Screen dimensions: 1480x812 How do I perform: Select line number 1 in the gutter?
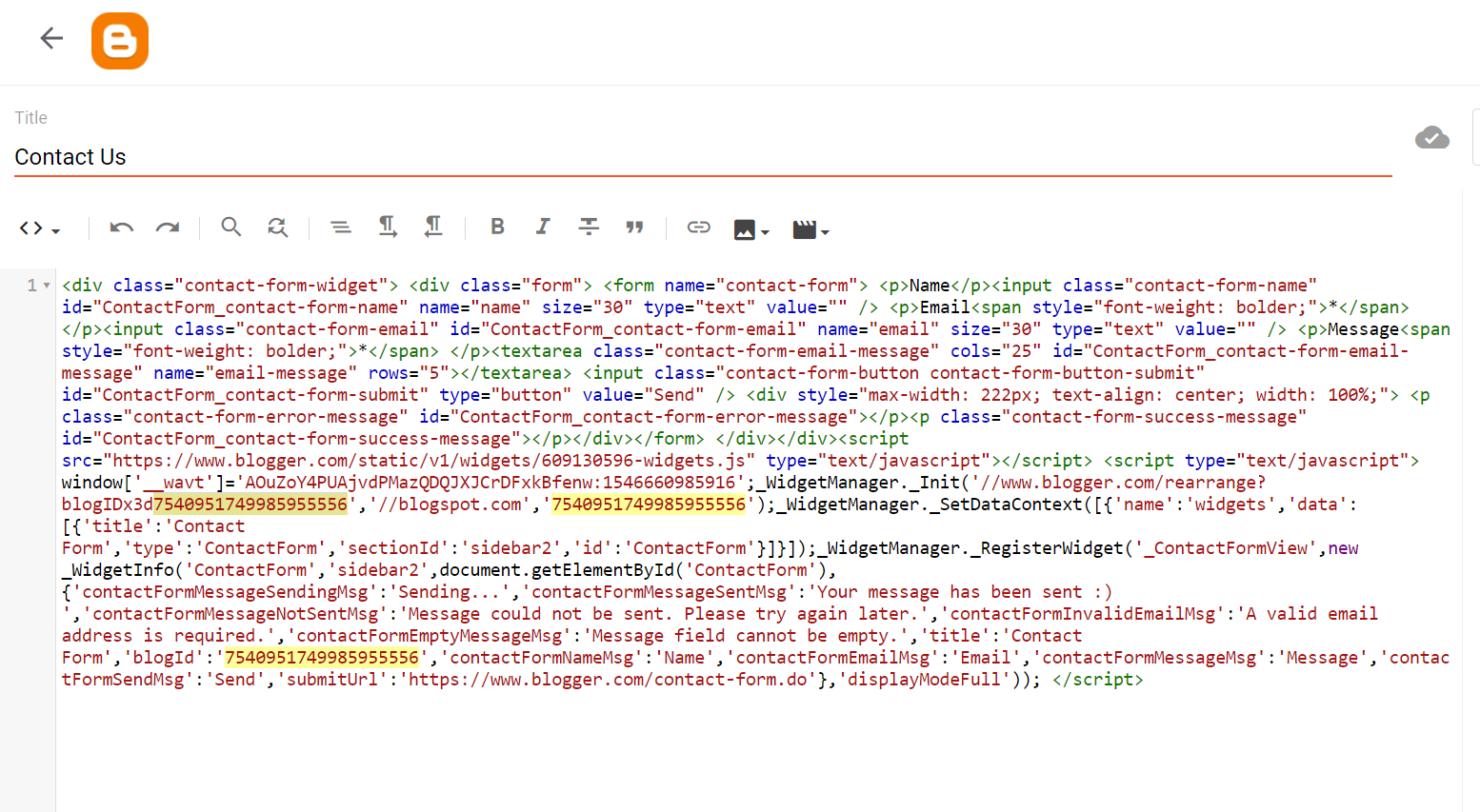[32, 286]
